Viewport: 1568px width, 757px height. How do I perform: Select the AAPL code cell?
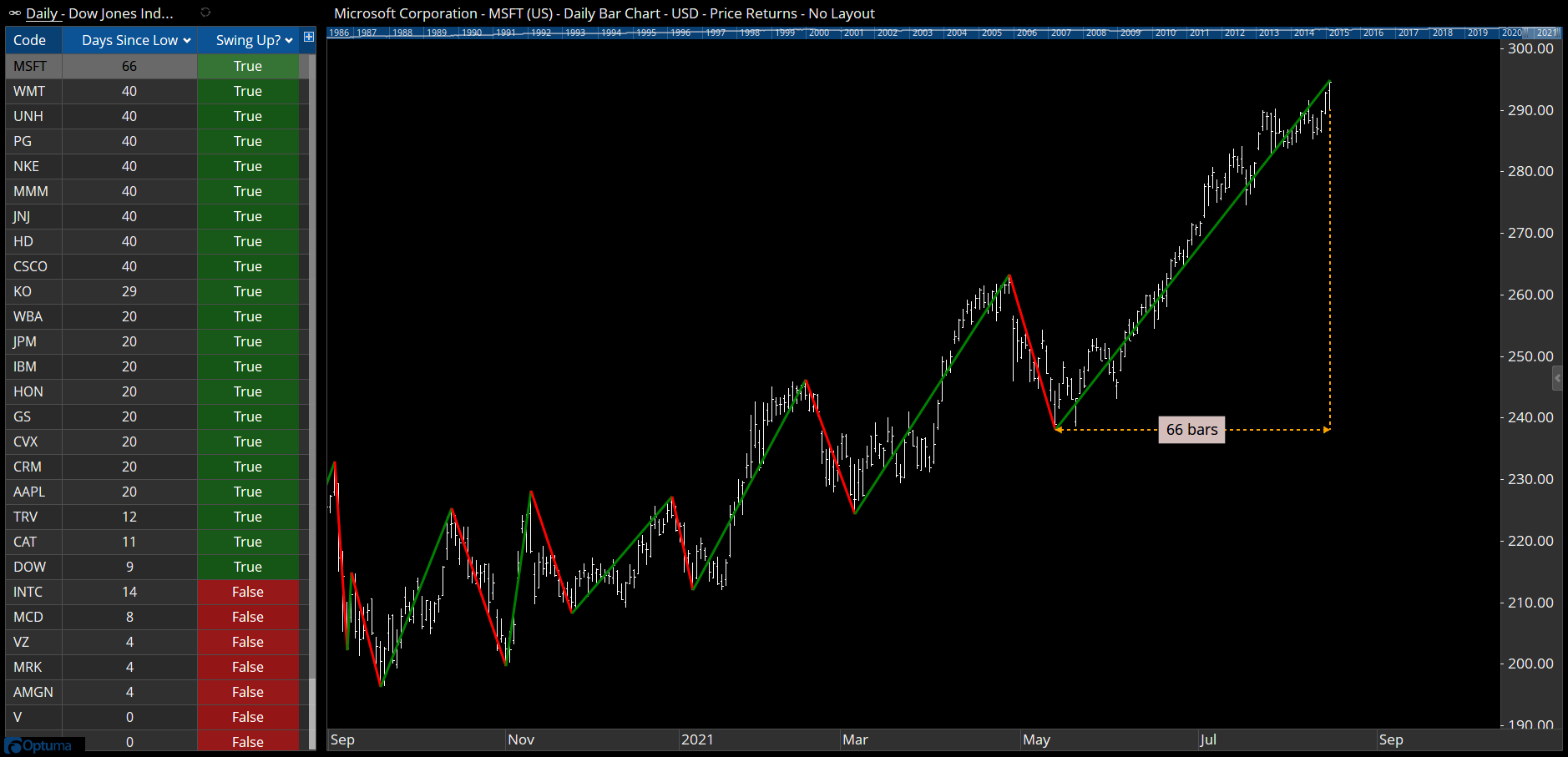[x=33, y=492]
